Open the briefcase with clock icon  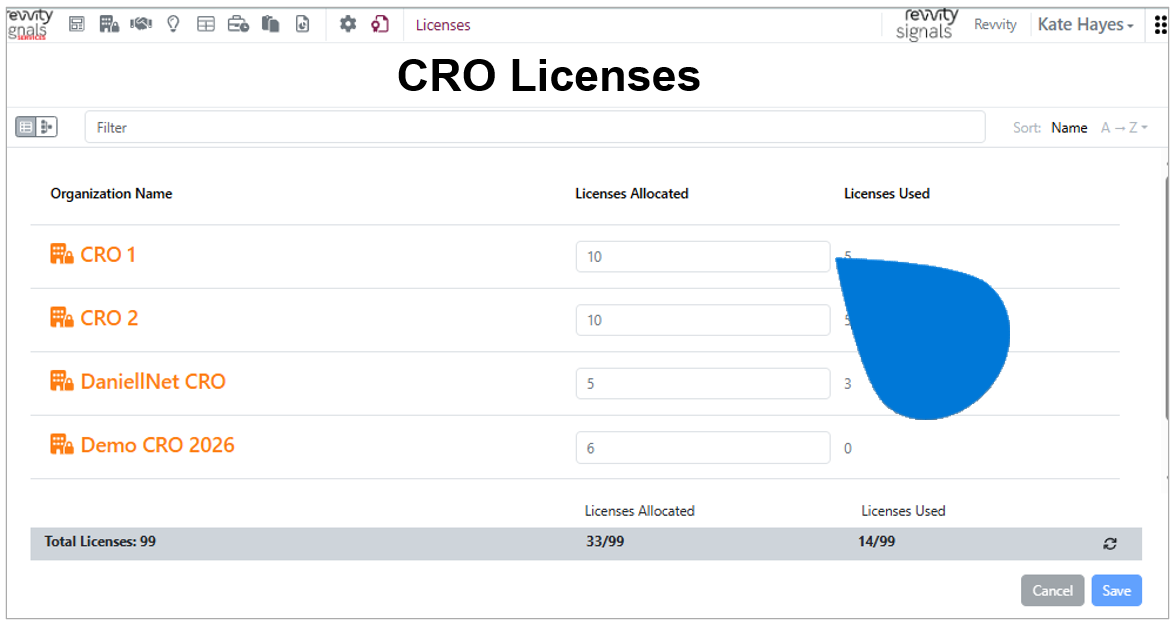238,24
